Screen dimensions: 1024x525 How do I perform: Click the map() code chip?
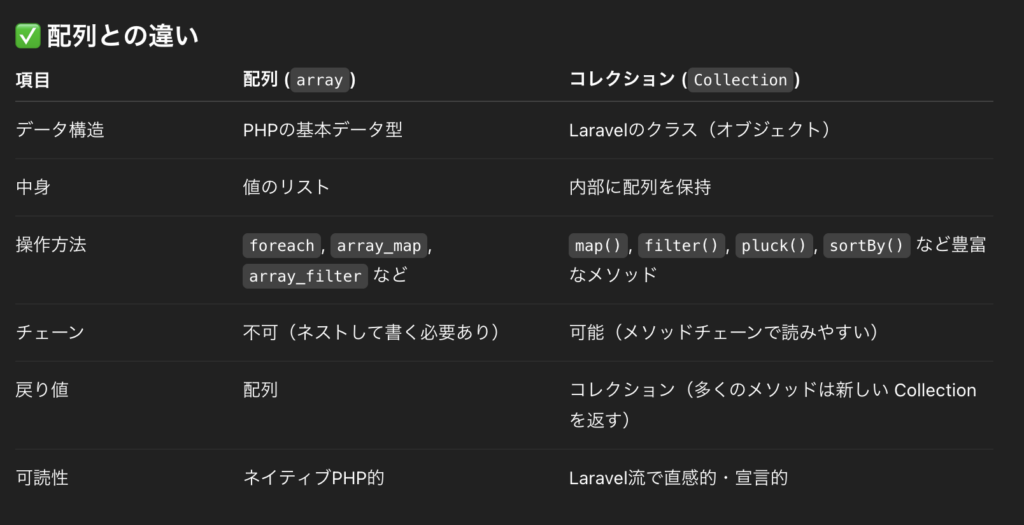point(598,246)
